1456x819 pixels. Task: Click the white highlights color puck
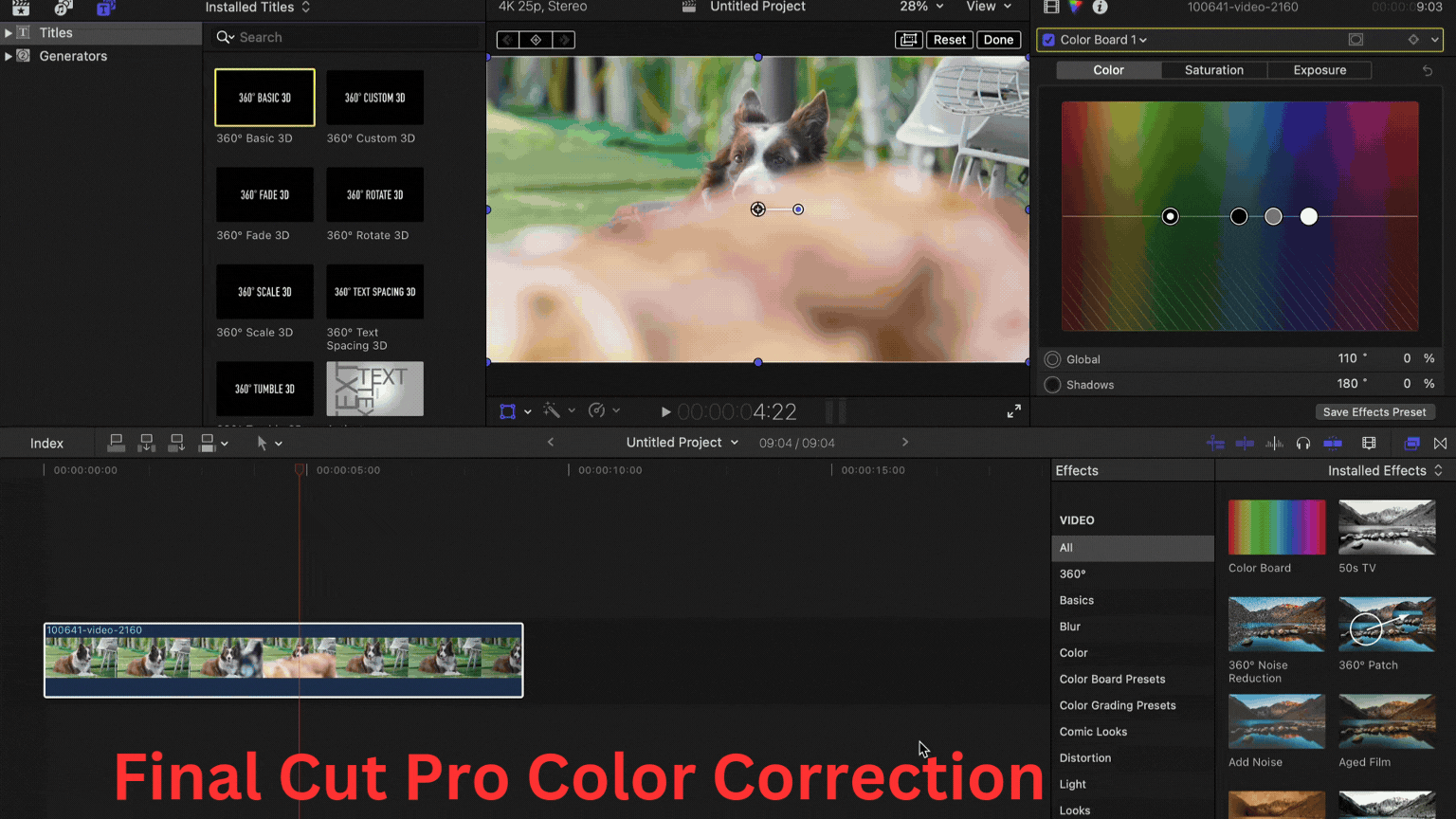(1309, 217)
